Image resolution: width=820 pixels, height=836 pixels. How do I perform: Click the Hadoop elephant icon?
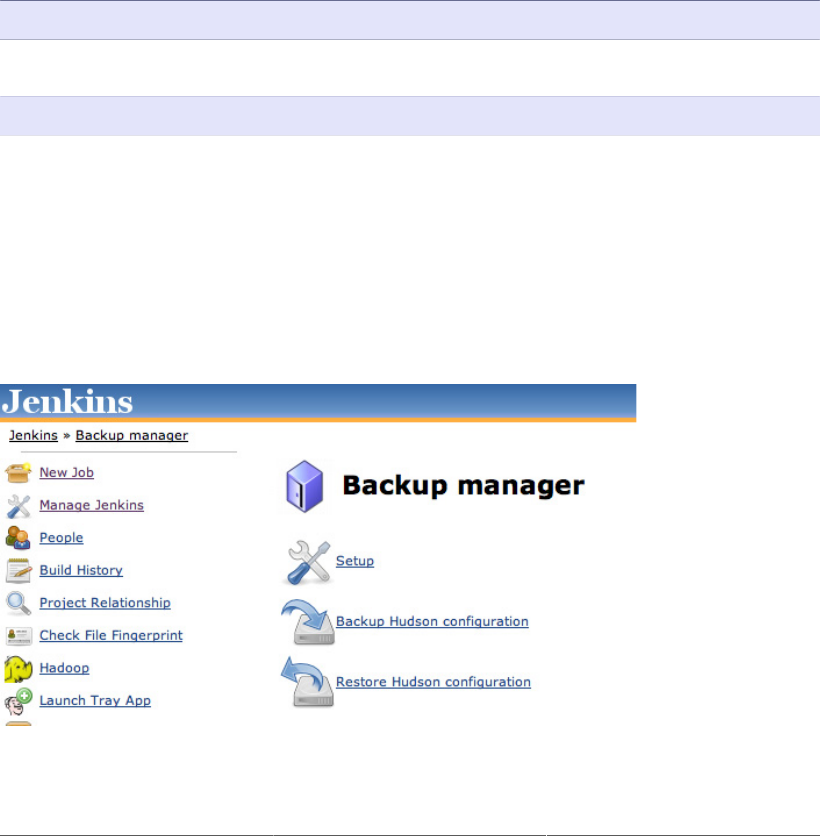pyautogui.click(x=19, y=669)
